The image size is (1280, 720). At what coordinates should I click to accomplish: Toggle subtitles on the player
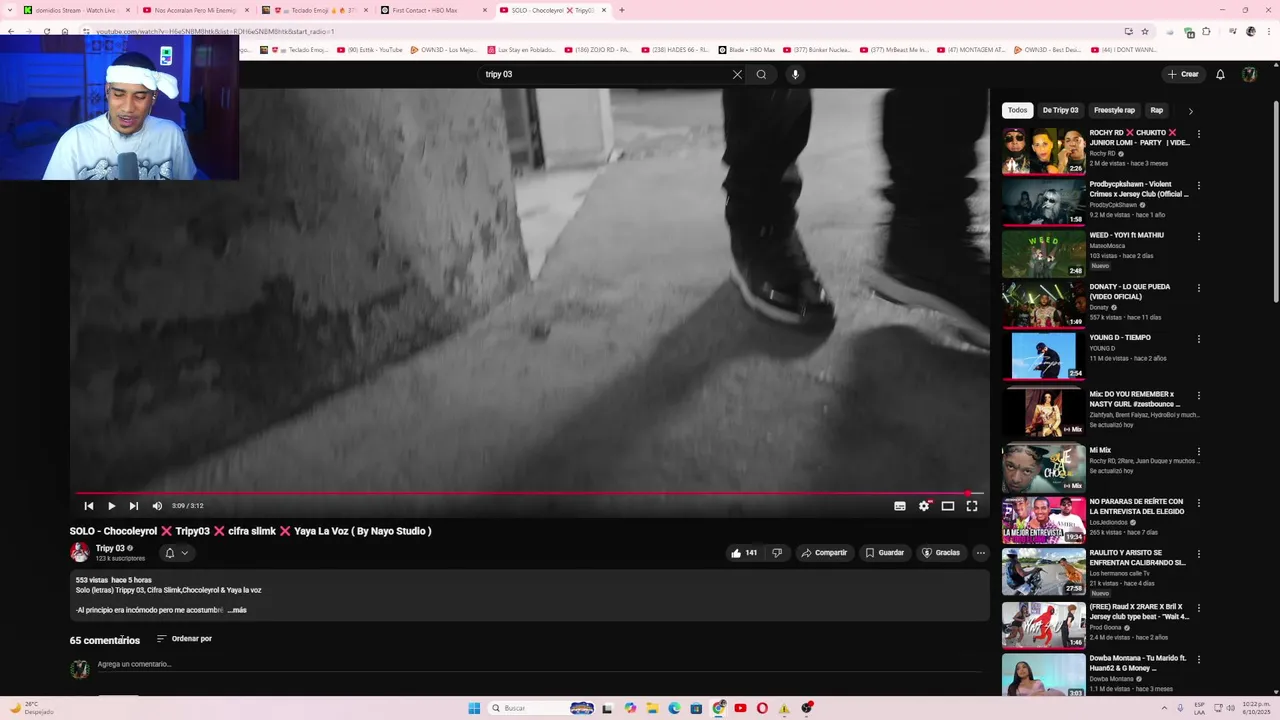(900, 506)
